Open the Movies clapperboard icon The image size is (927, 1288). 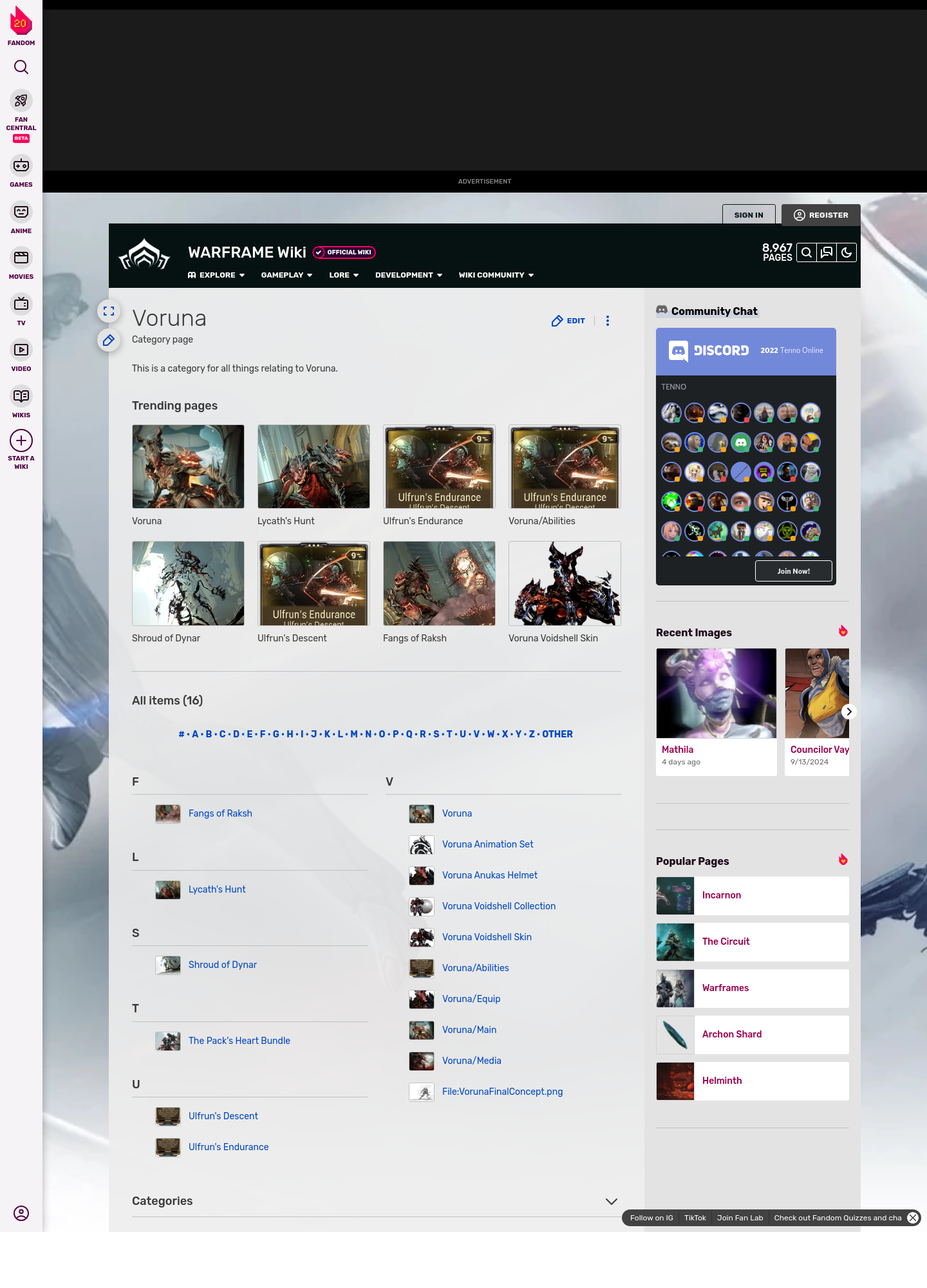(21, 258)
